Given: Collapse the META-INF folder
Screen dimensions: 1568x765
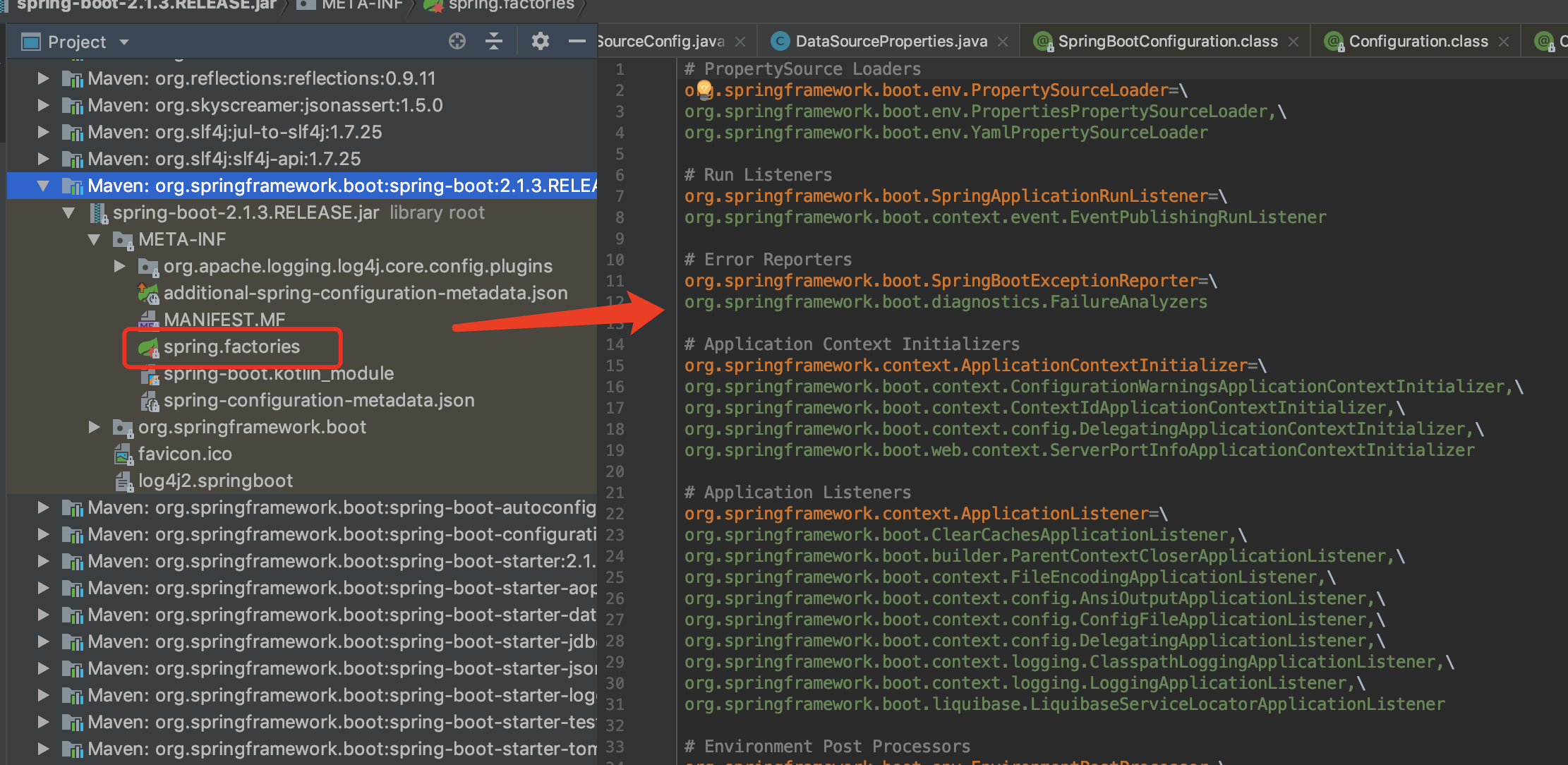Looking at the screenshot, I should [94, 239].
